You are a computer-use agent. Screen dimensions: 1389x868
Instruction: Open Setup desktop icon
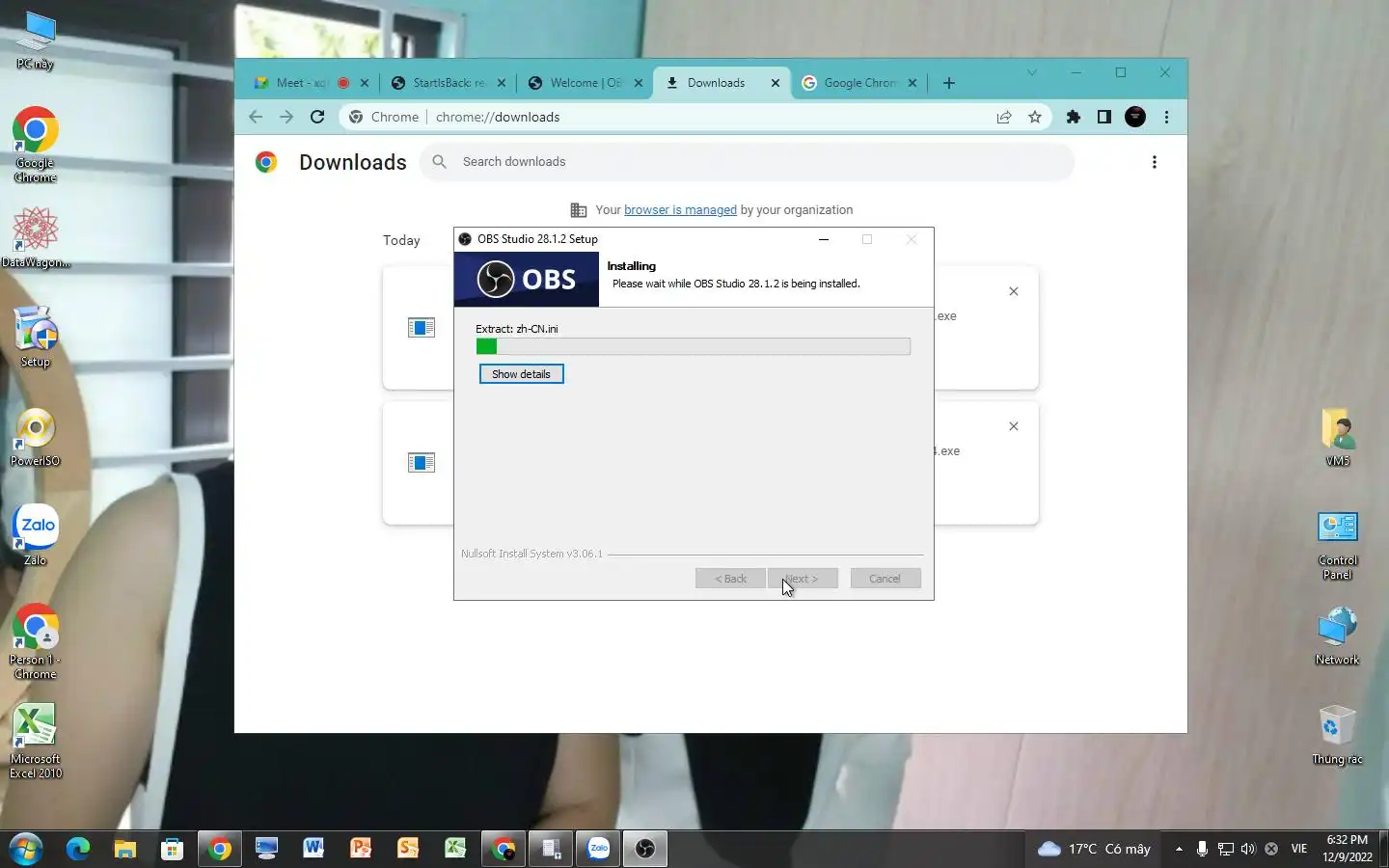pyautogui.click(x=36, y=337)
